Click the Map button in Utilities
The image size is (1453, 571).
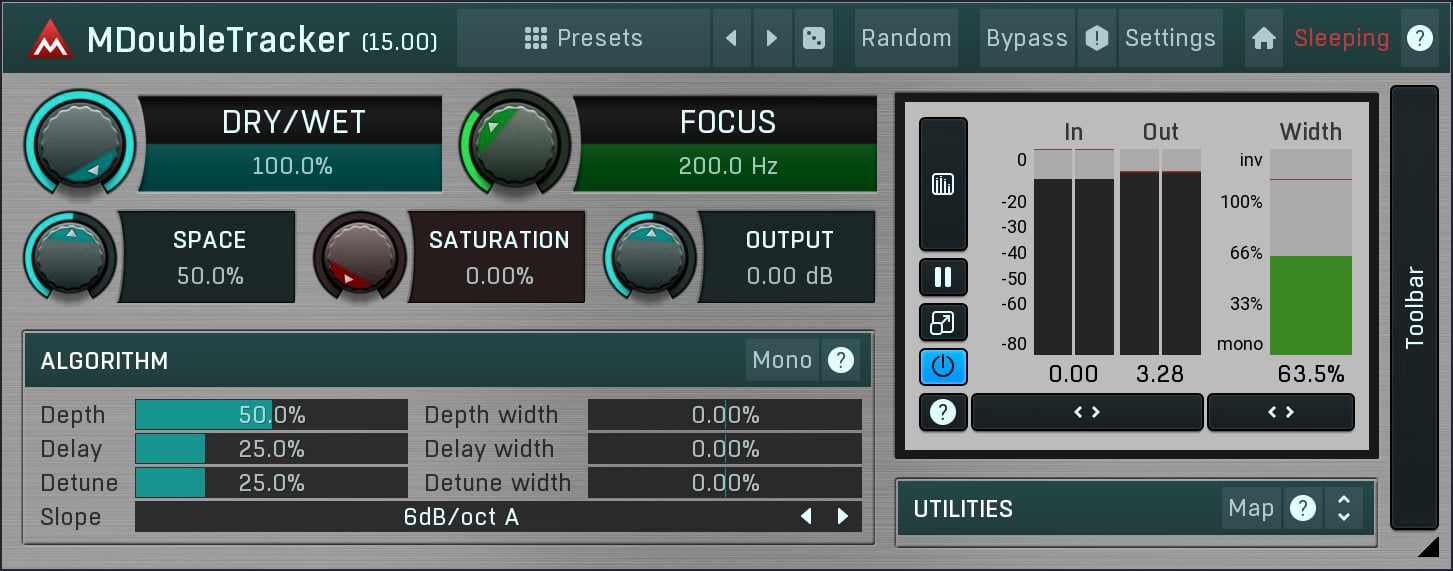point(1250,509)
